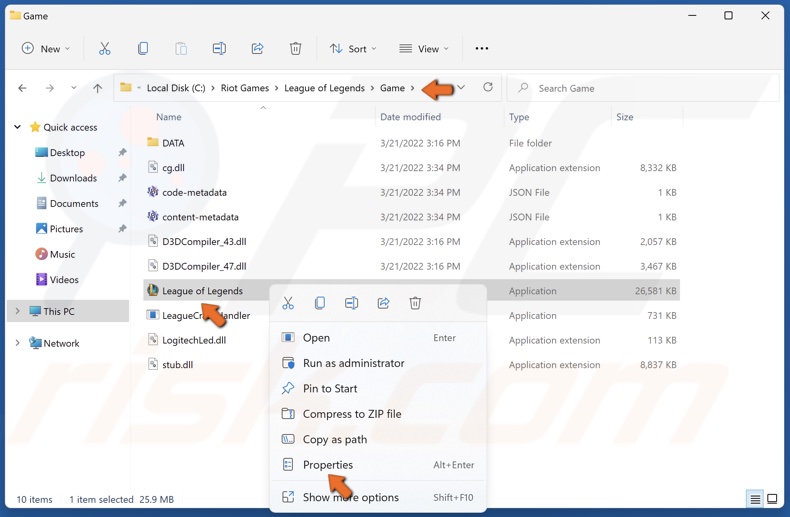This screenshot has width=790, height=517.
Task: Choose Compress to ZIP file
Action: click(378, 414)
